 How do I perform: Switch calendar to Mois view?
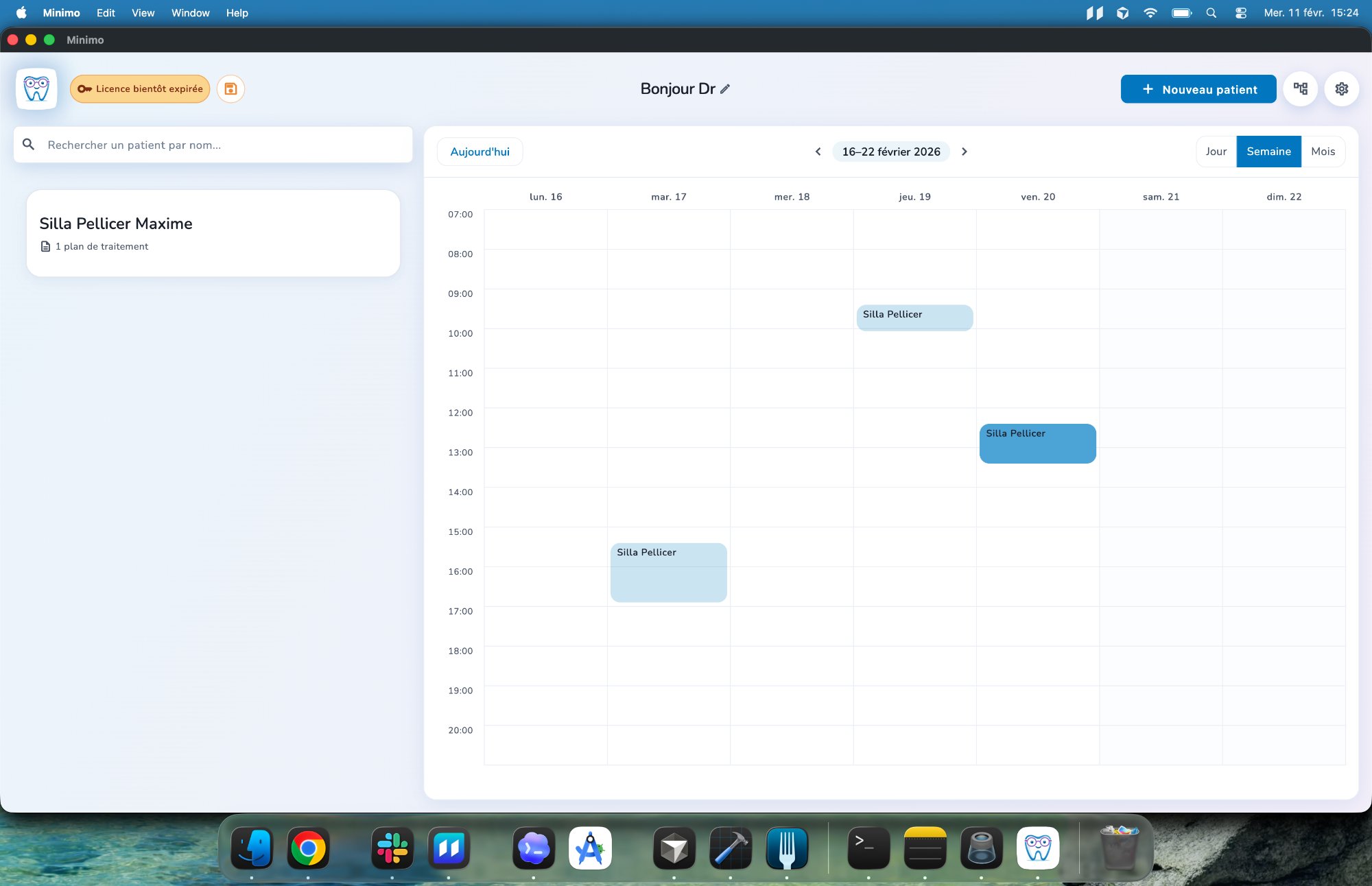[x=1323, y=152]
